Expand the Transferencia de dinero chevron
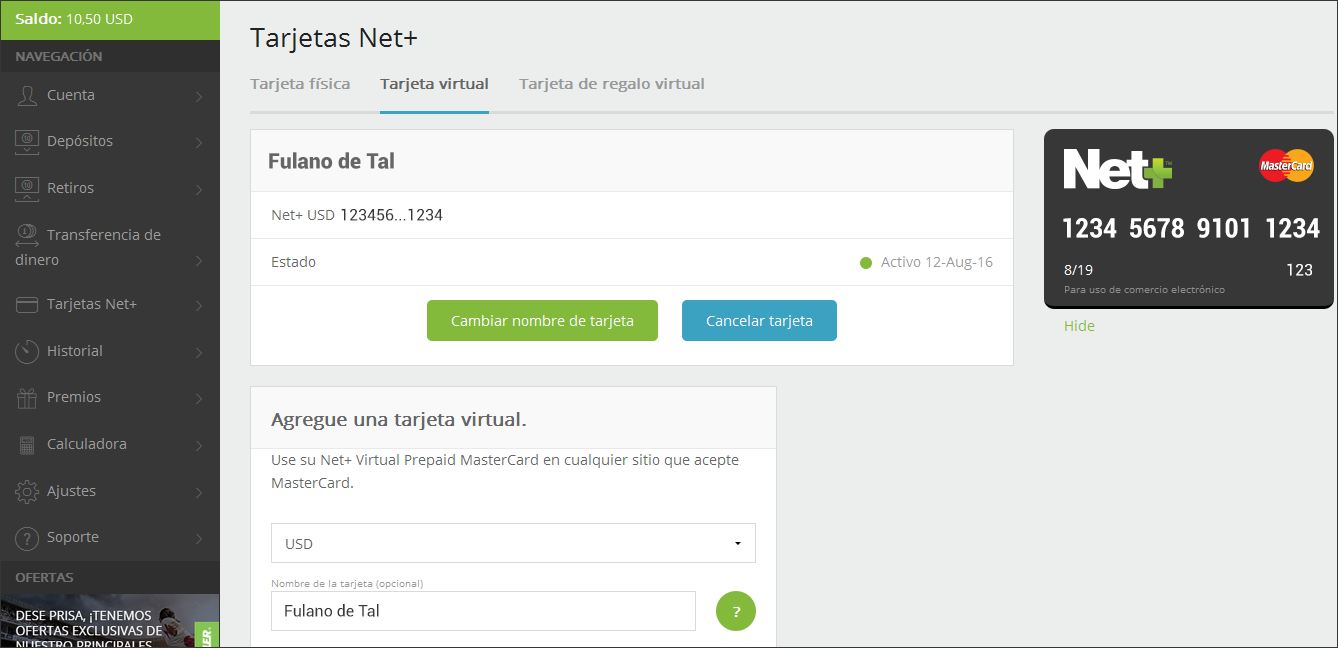 (x=199, y=261)
